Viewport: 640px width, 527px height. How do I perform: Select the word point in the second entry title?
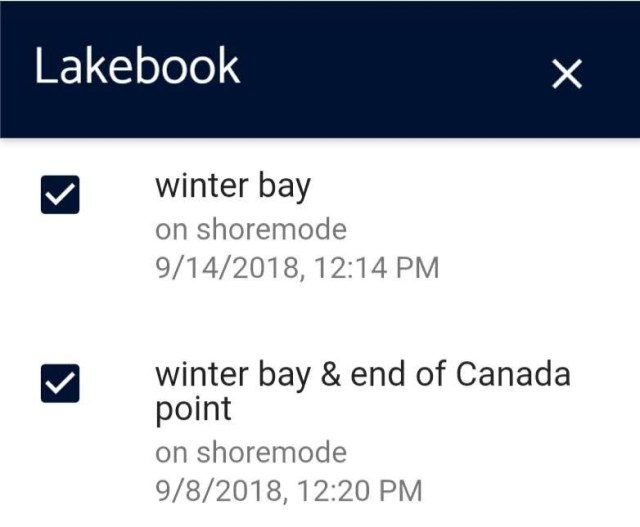point(193,409)
